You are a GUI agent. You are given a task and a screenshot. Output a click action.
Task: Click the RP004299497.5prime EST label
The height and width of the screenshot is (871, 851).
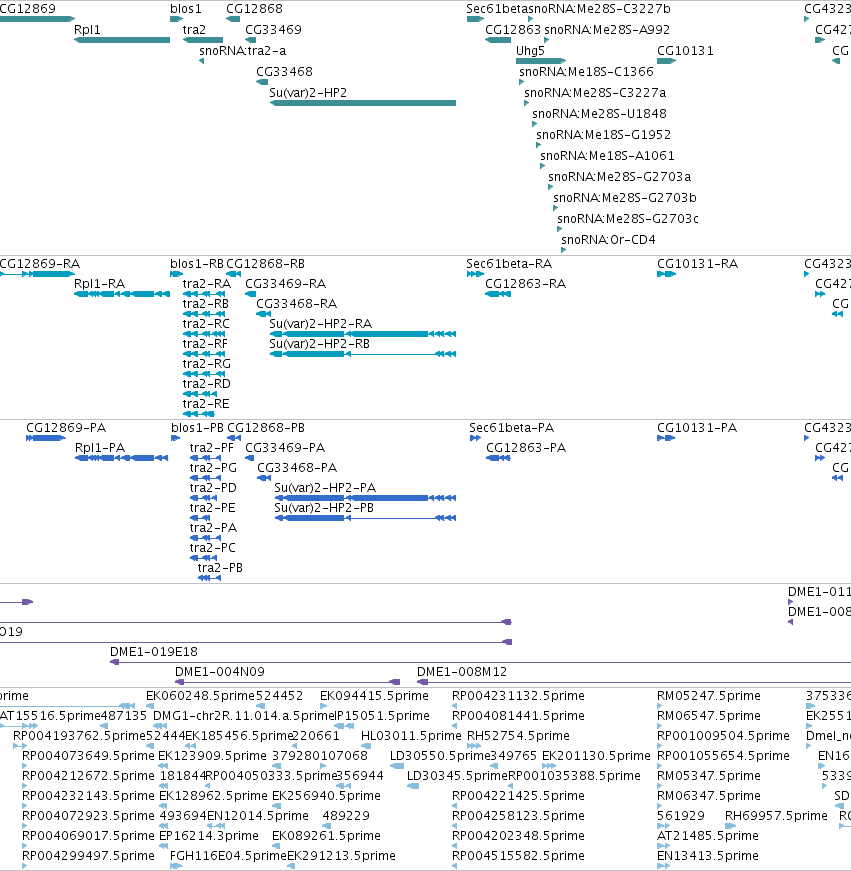tap(88, 857)
